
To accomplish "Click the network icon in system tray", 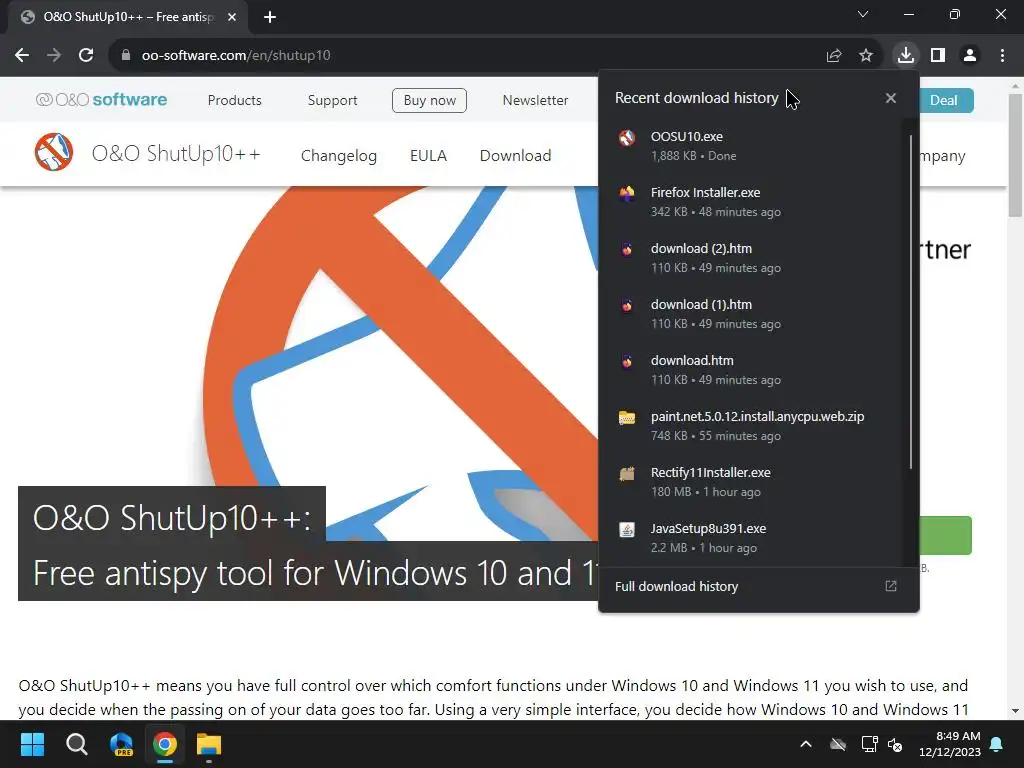I will point(869,744).
